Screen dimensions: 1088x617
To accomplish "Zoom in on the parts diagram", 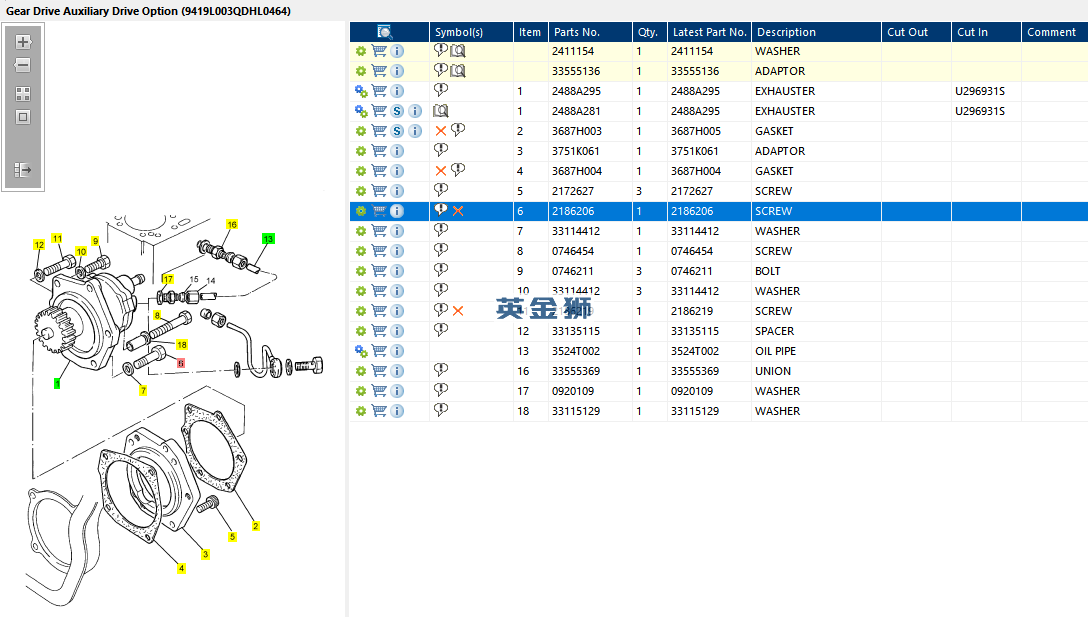I will tap(23, 42).
